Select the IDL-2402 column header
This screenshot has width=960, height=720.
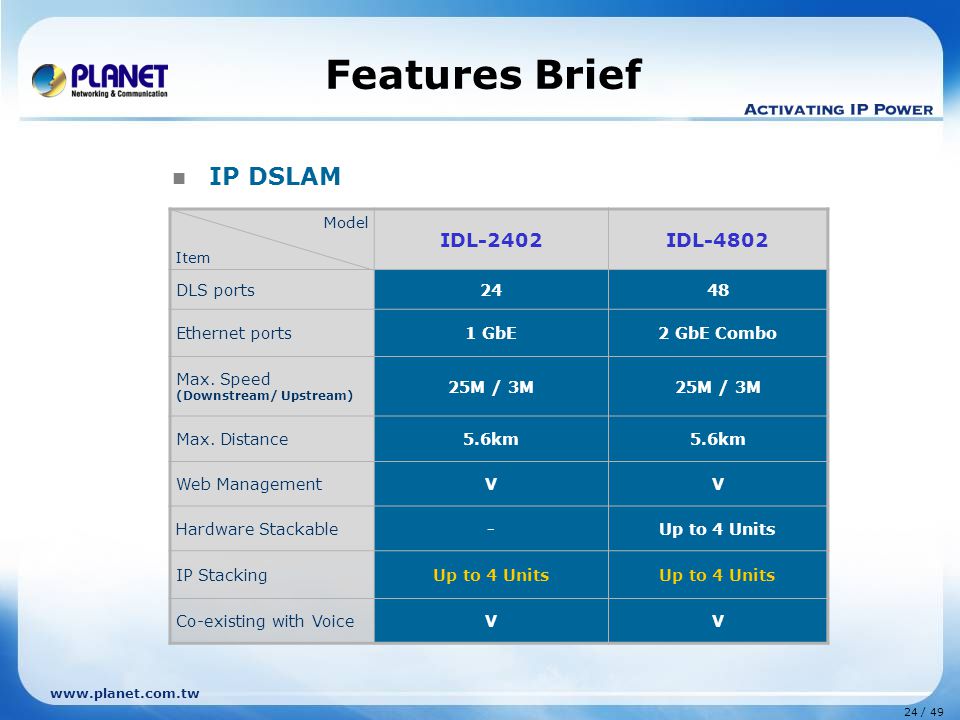[x=491, y=240]
